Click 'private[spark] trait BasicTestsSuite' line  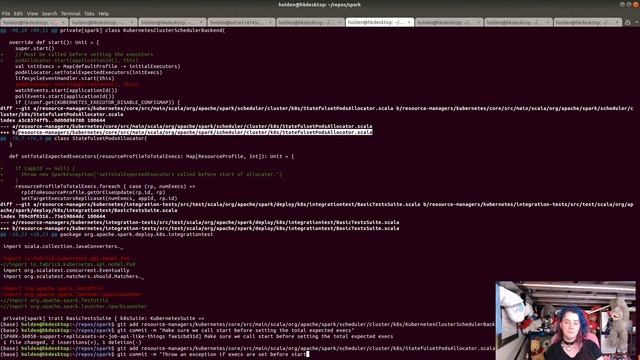pos(103,318)
